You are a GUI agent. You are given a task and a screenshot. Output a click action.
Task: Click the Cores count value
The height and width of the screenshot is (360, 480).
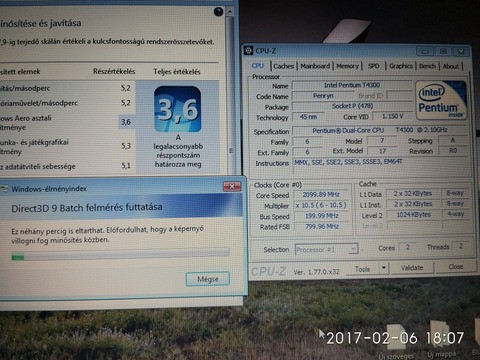[x=407, y=247]
